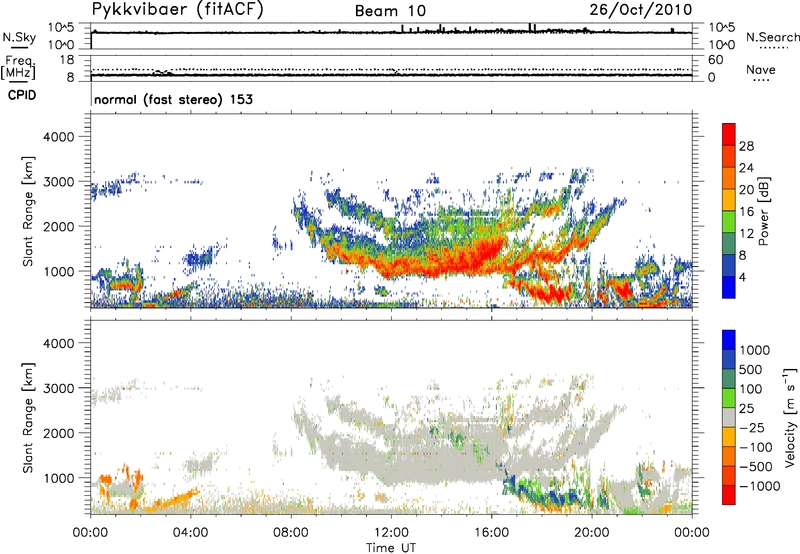The width and height of the screenshot is (800, 554).
Task: Select the N.Sky legend label
Action: coord(19,37)
